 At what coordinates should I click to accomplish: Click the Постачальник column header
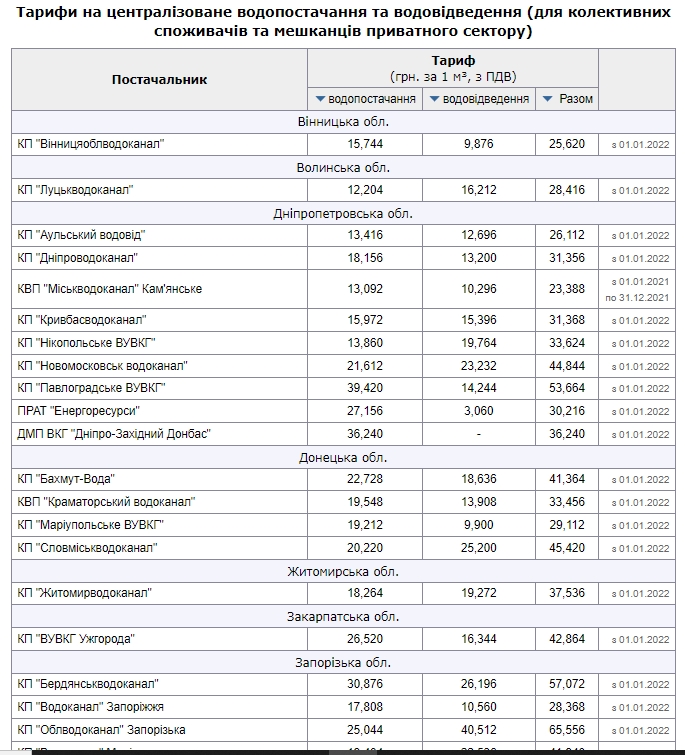159,79
